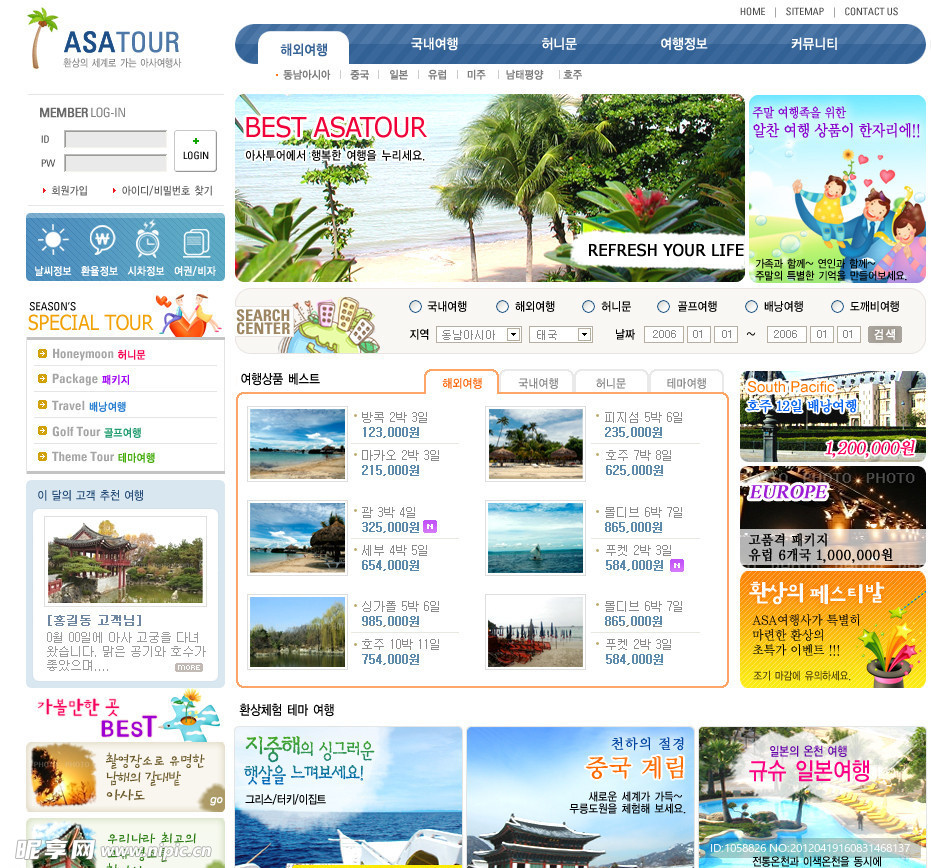Open the 괌 3박 4일 thumbnail
Image resolution: width=931 pixels, height=868 pixels.
(297, 538)
